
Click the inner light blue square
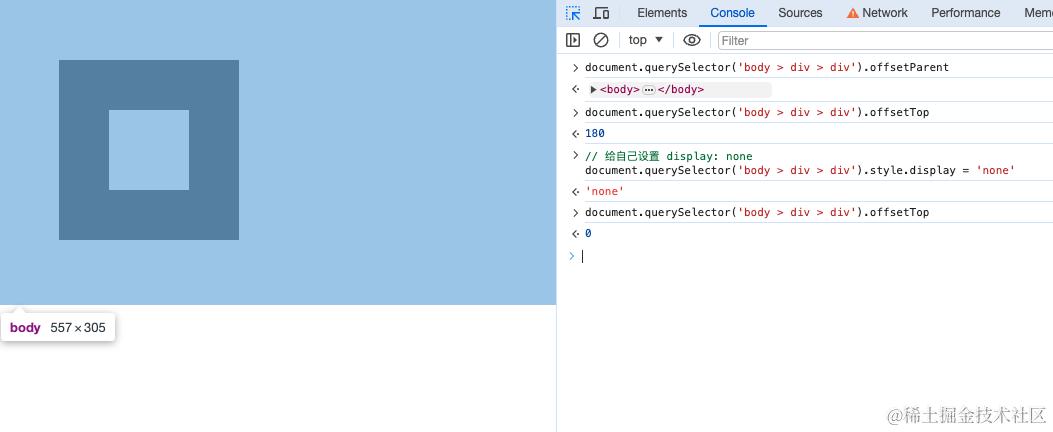coord(148,150)
